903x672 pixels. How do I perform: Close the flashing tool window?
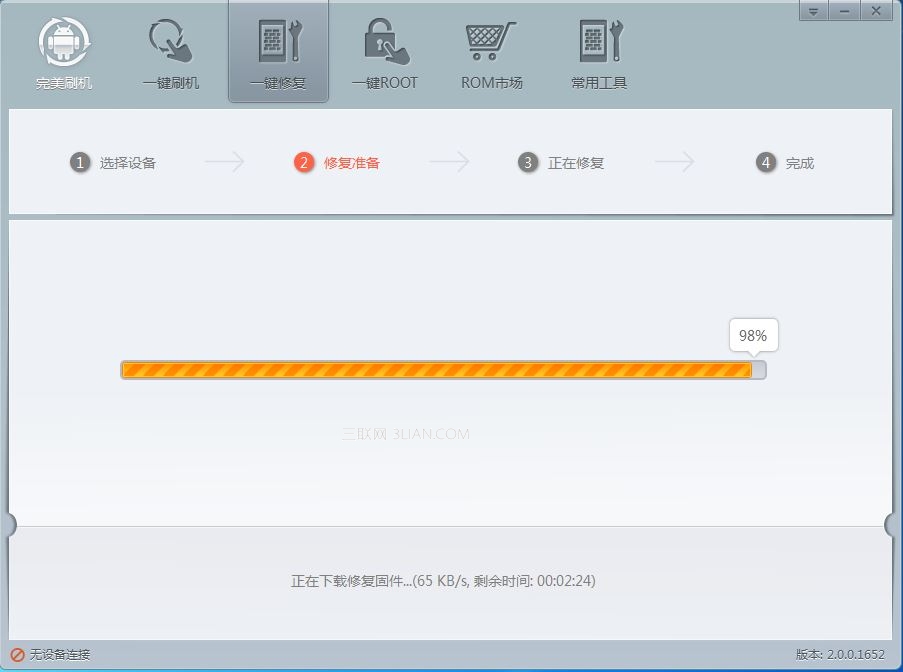tap(876, 11)
